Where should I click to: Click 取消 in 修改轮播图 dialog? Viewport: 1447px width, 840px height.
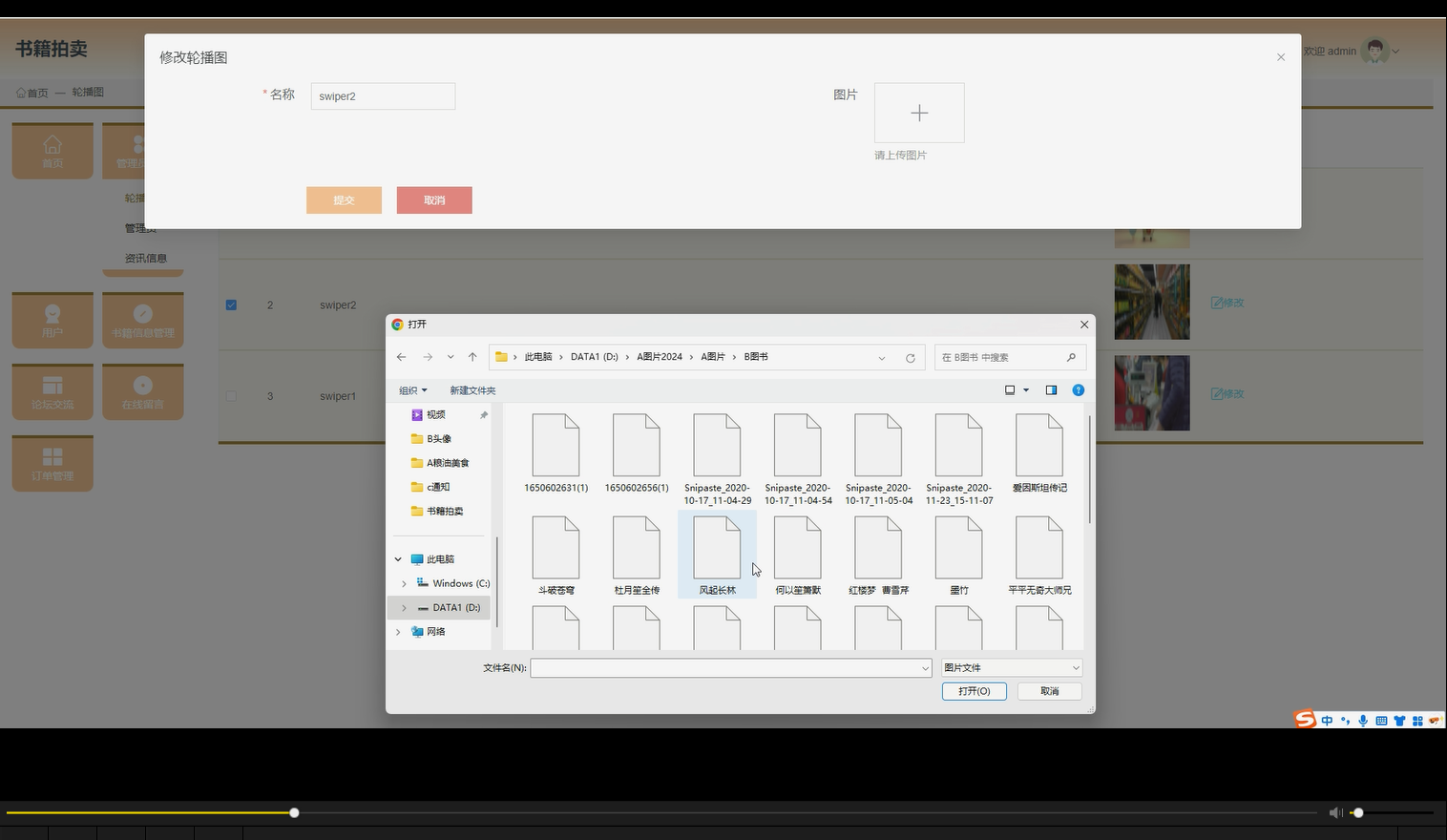click(x=434, y=200)
